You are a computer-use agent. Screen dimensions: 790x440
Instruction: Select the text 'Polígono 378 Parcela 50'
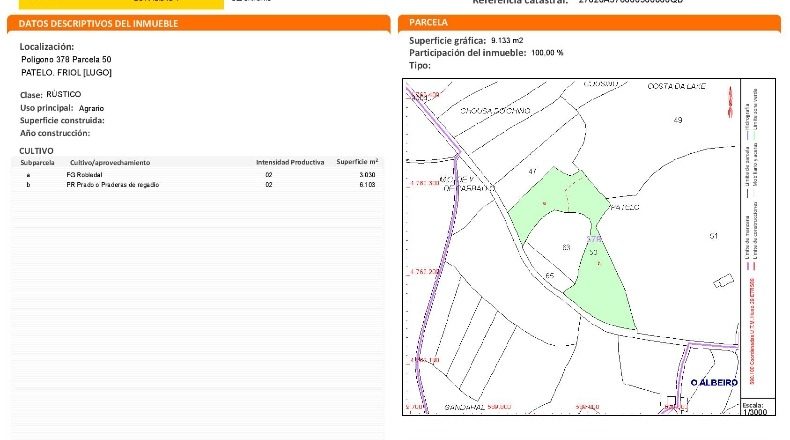[x=66, y=59]
